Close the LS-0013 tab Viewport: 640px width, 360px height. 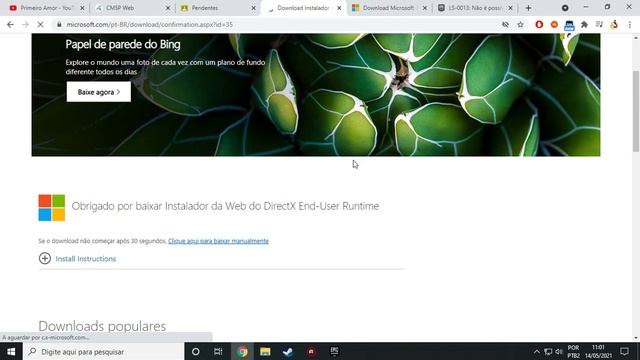510,8
